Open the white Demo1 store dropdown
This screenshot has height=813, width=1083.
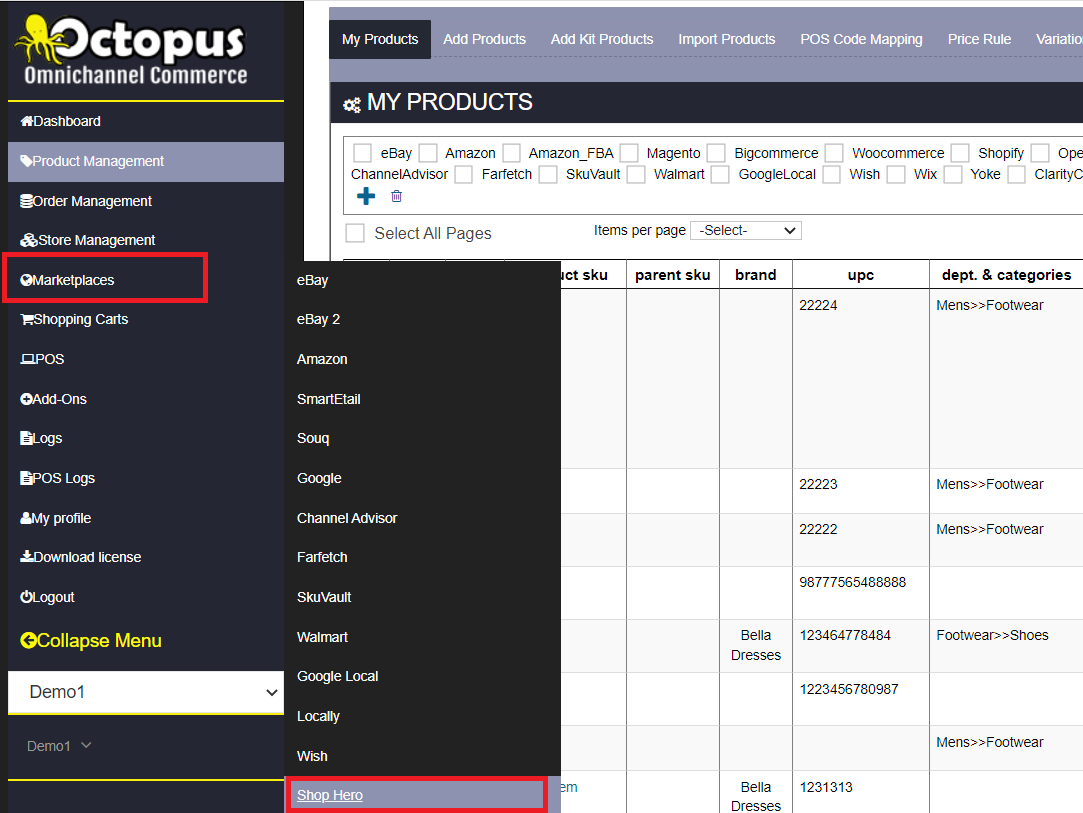pos(146,692)
